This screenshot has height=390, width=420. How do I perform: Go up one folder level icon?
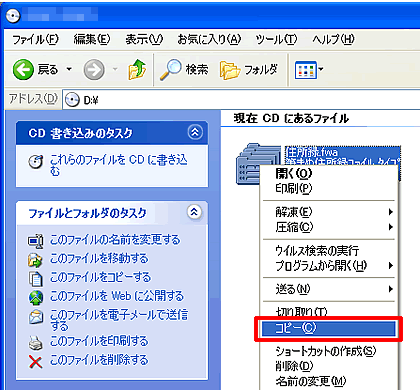(137, 69)
